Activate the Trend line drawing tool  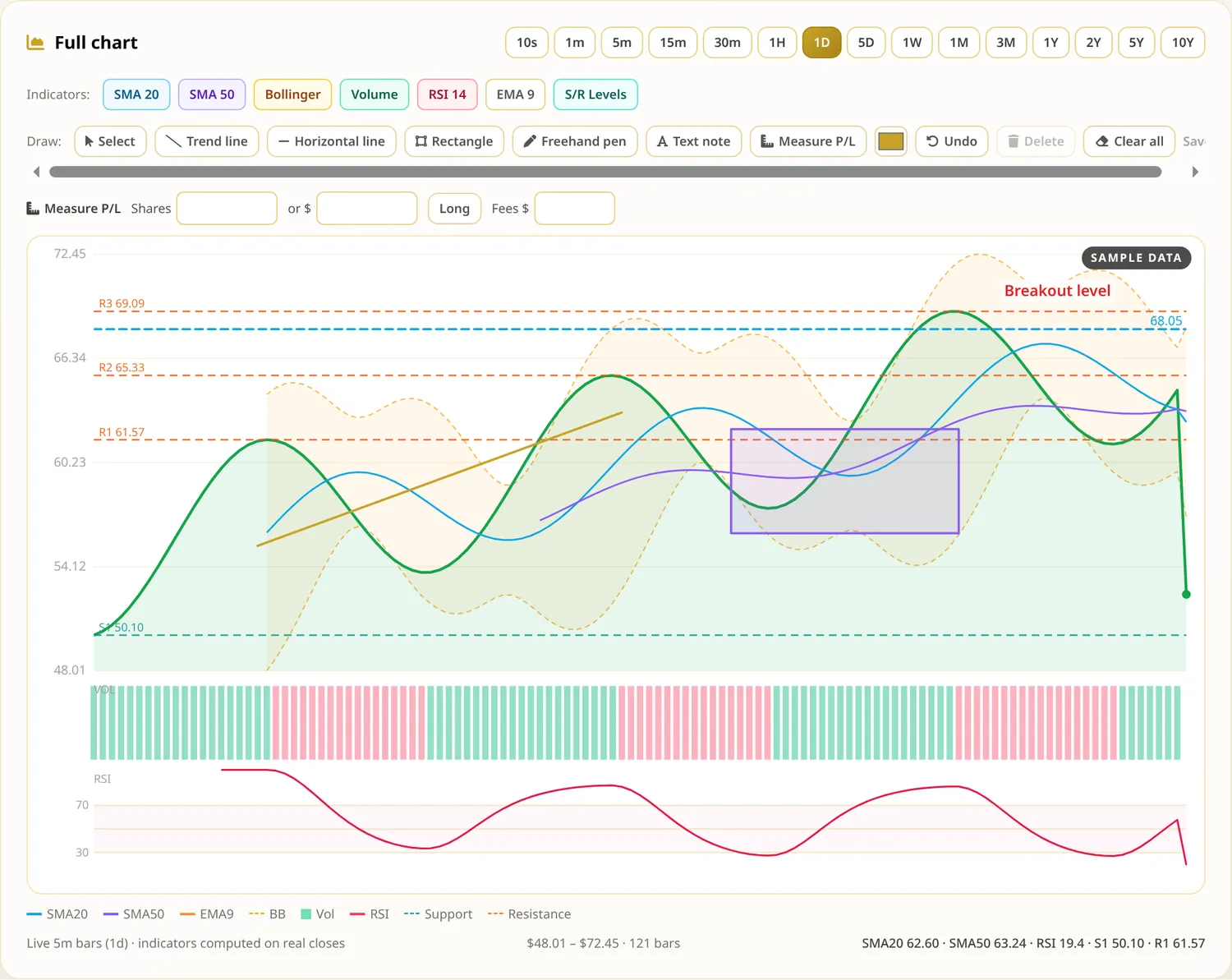[207, 141]
